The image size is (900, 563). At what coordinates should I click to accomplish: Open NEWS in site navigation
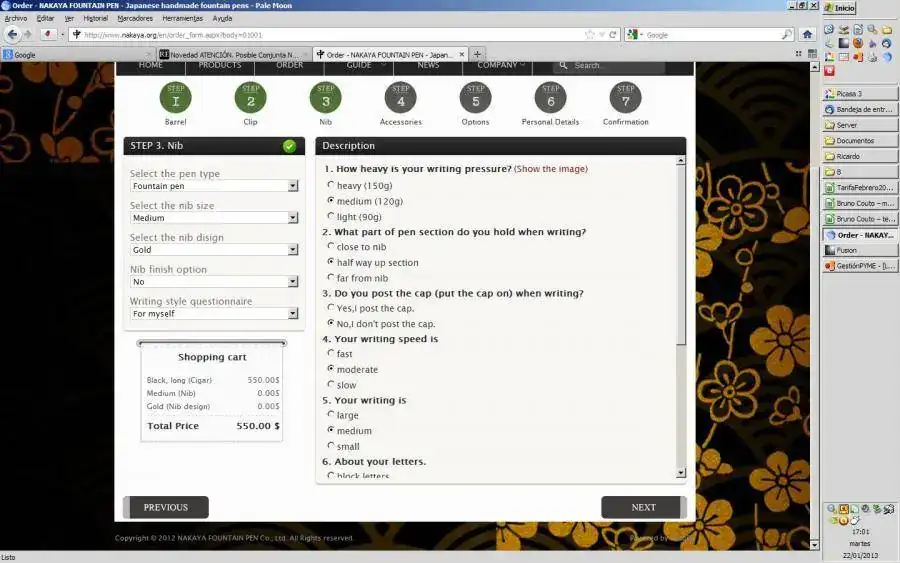[428, 65]
